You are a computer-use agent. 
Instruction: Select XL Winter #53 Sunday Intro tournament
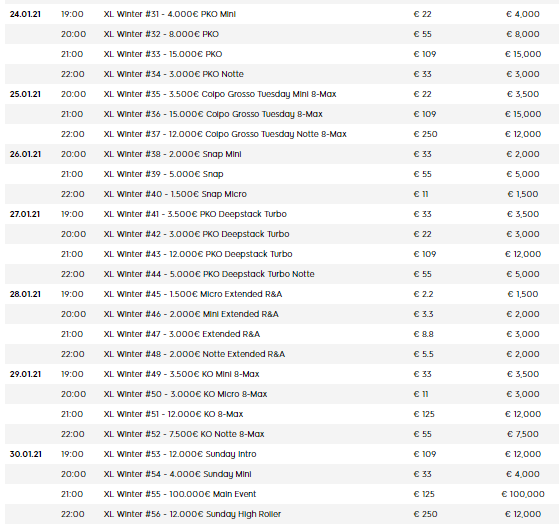[180, 454]
